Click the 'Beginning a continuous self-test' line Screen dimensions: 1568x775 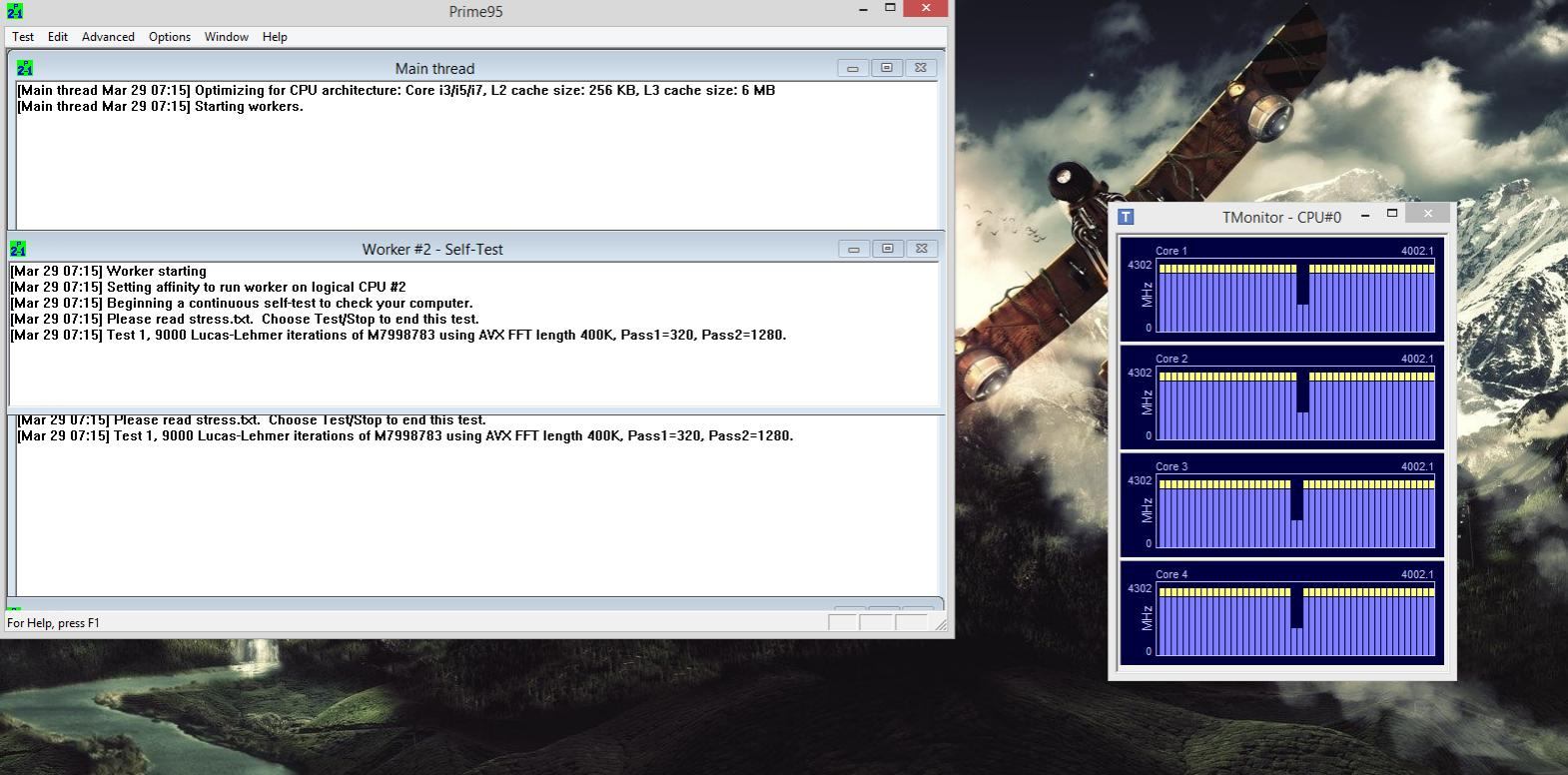(x=242, y=303)
